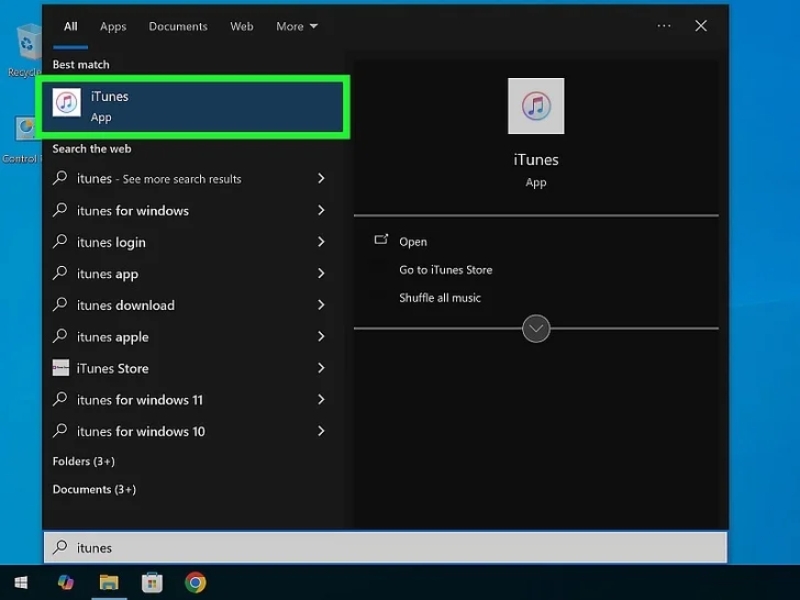Select the iTunes Store web result
Viewport: 800px width, 600px height.
coord(189,368)
